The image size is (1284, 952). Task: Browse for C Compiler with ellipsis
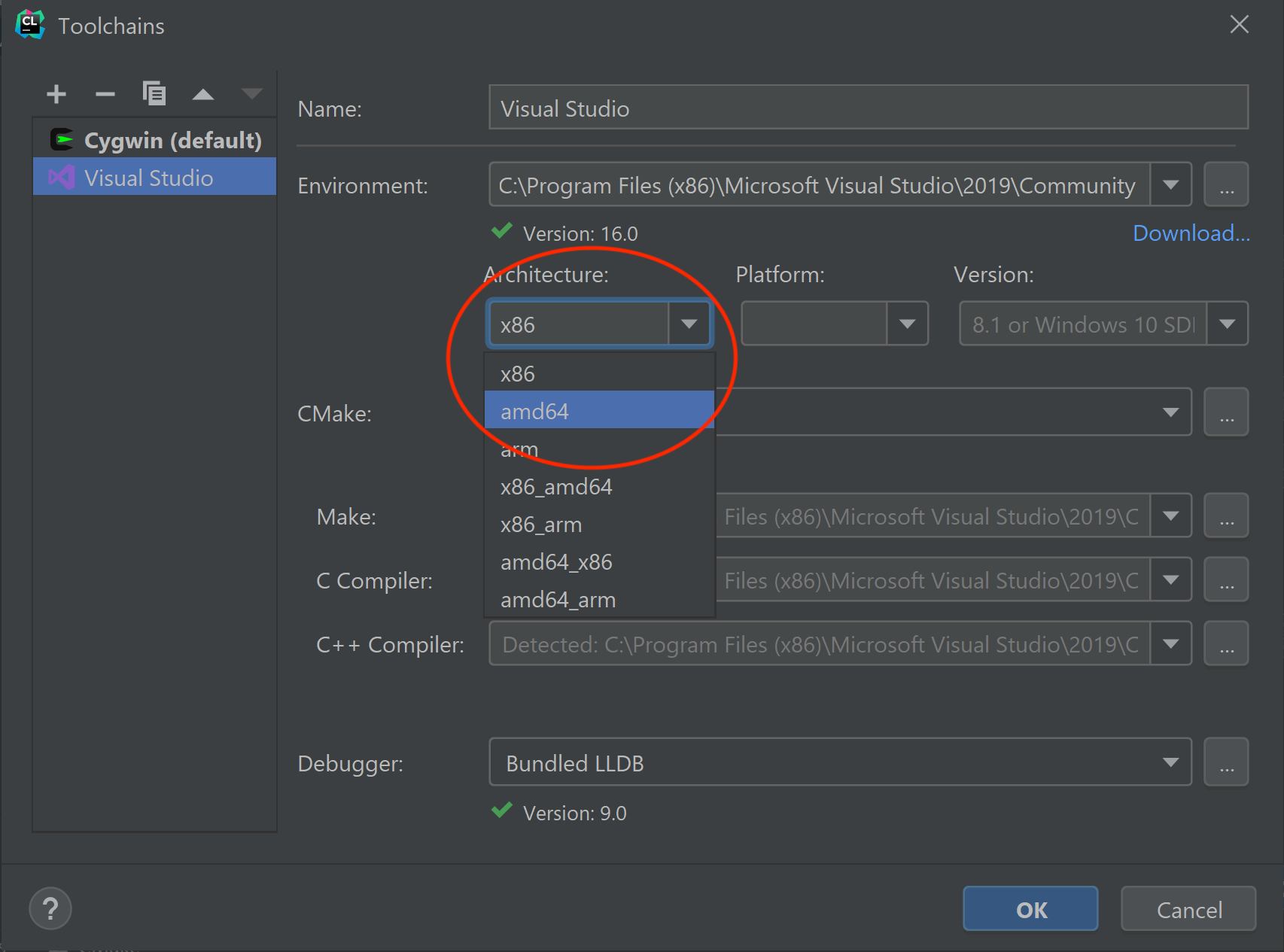[1226, 580]
